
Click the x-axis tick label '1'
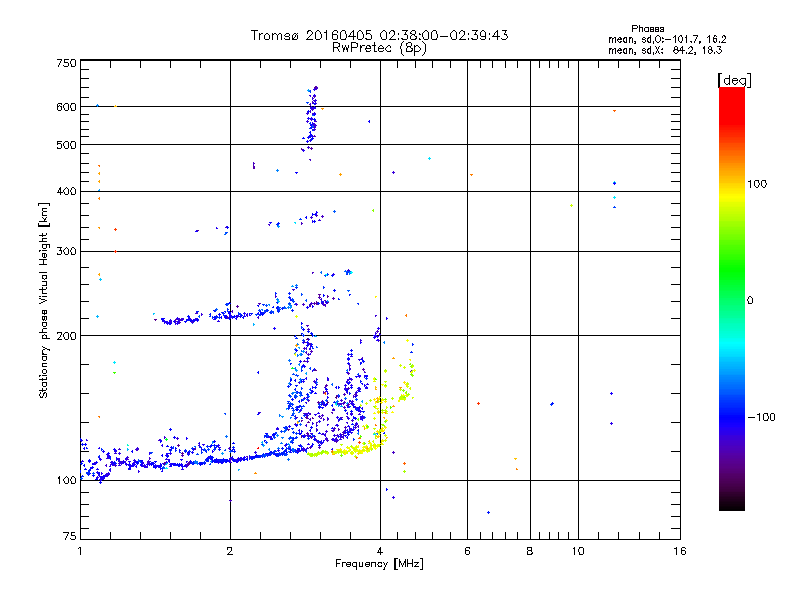click(x=80, y=551)
